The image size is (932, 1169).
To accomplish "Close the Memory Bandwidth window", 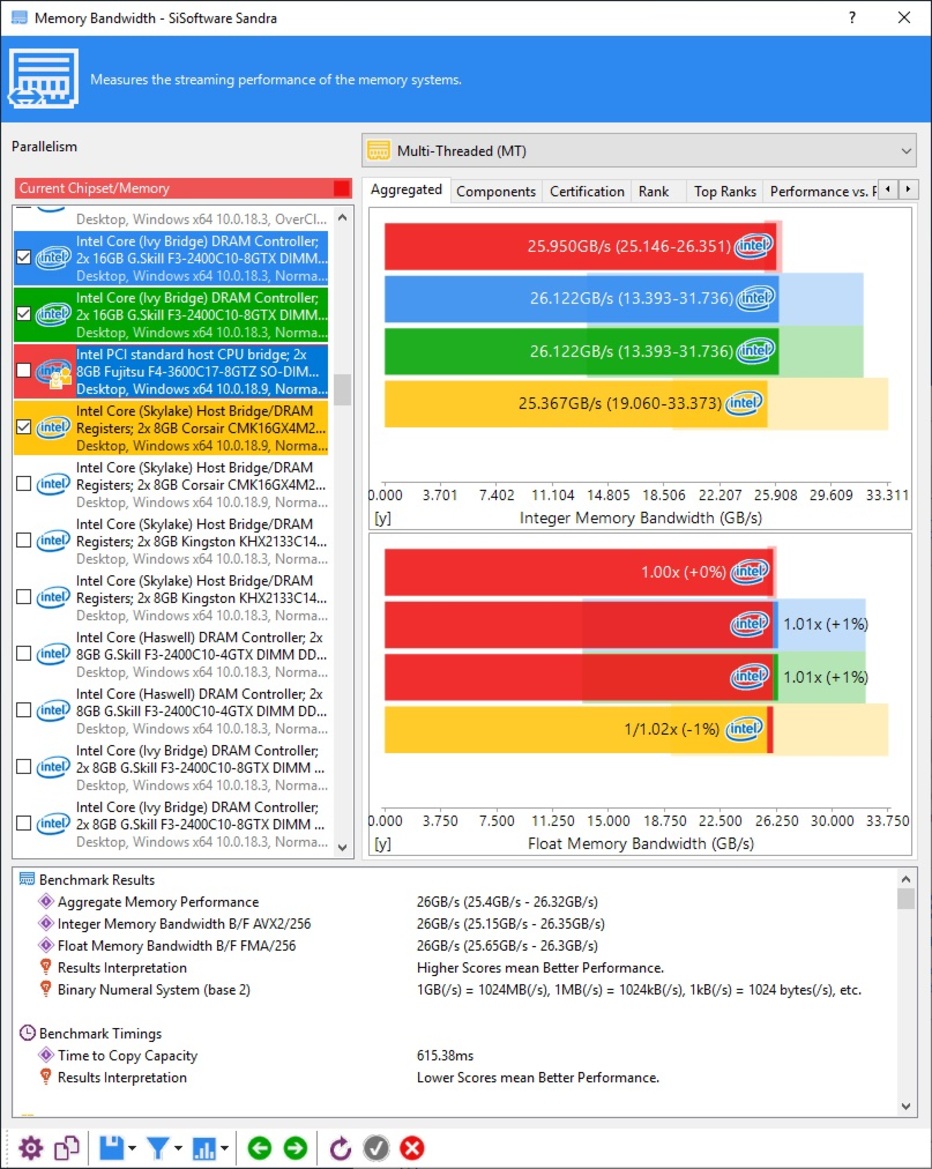I will click(904, 17).
